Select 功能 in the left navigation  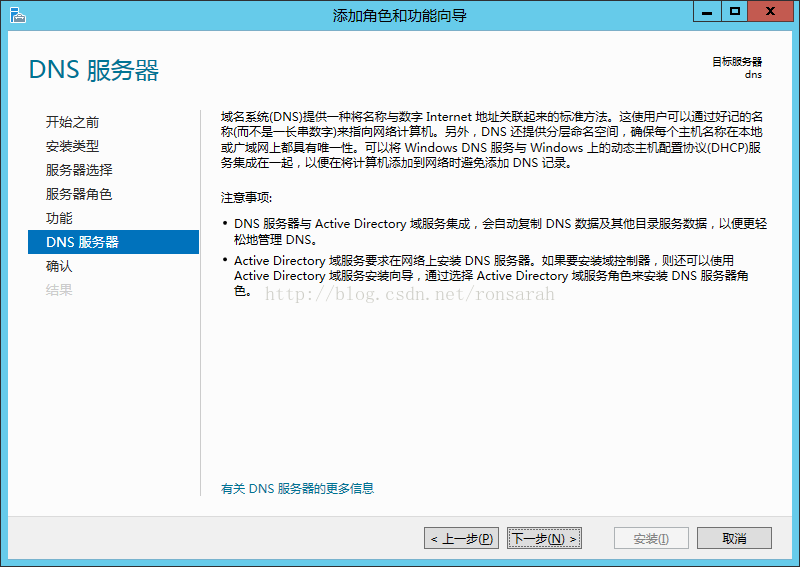point(59,218)
